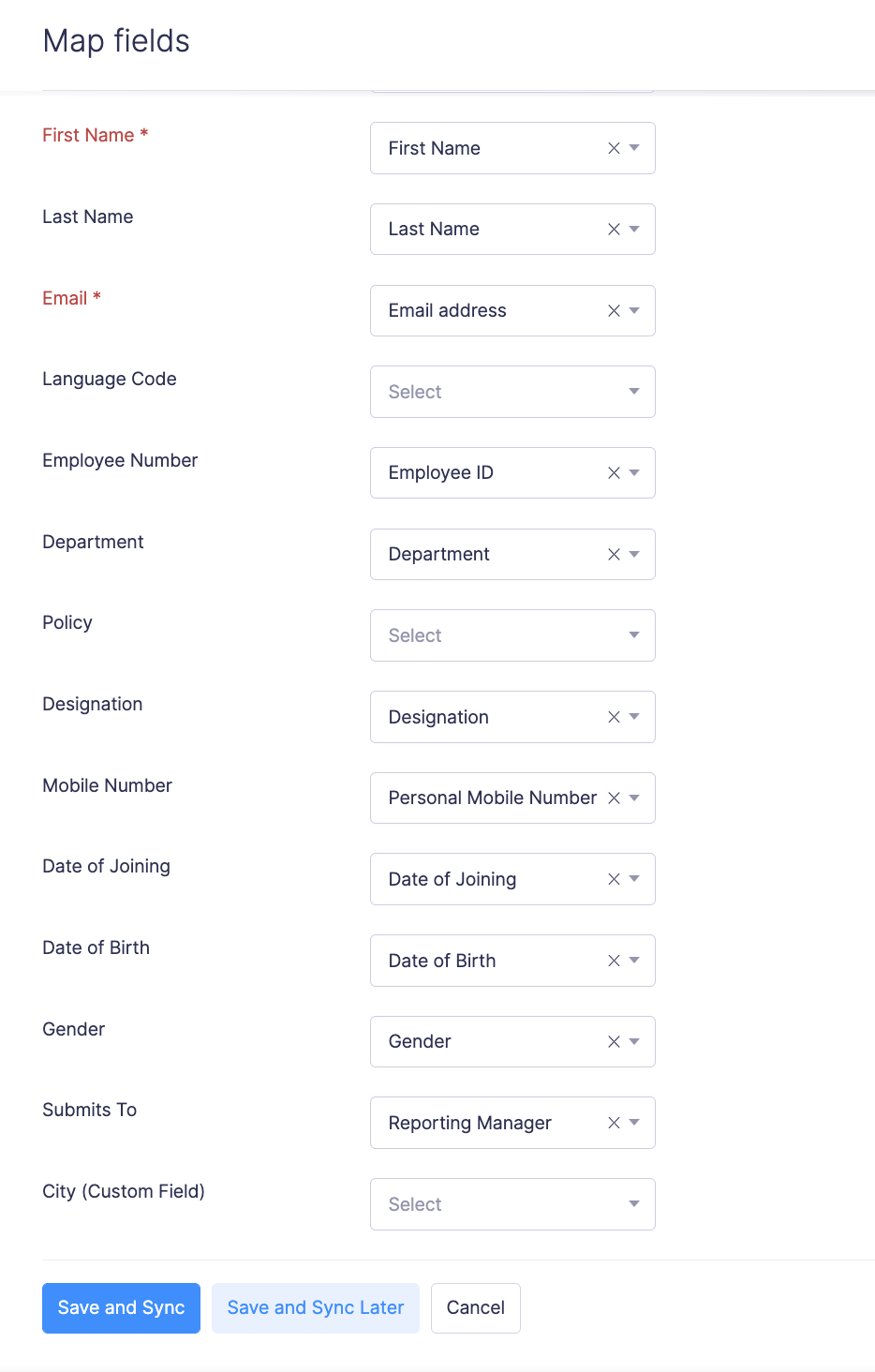Clear the Date of Birth mapping

612,961
